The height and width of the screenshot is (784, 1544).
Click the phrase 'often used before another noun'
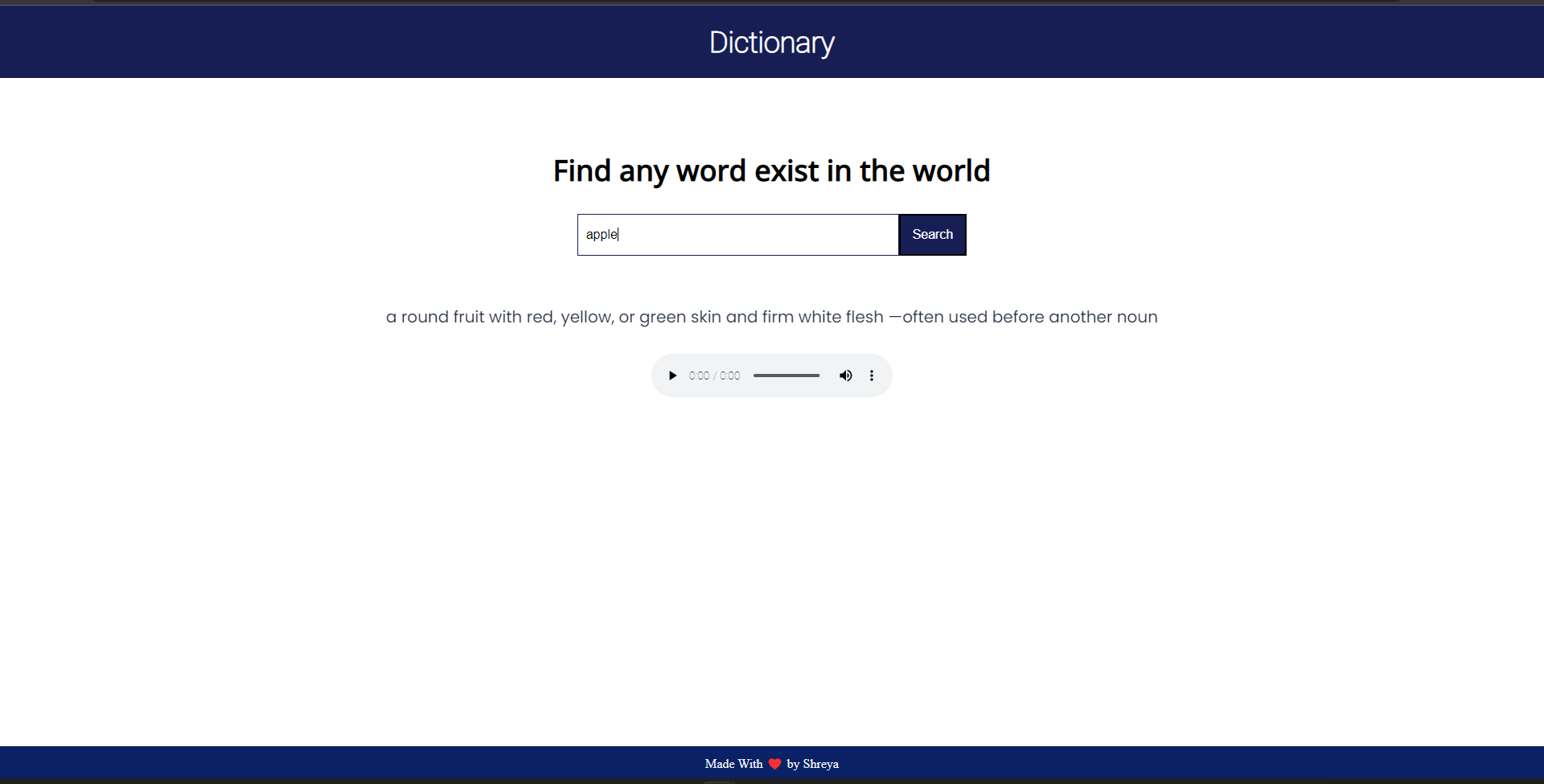(x=1030, y=317)
